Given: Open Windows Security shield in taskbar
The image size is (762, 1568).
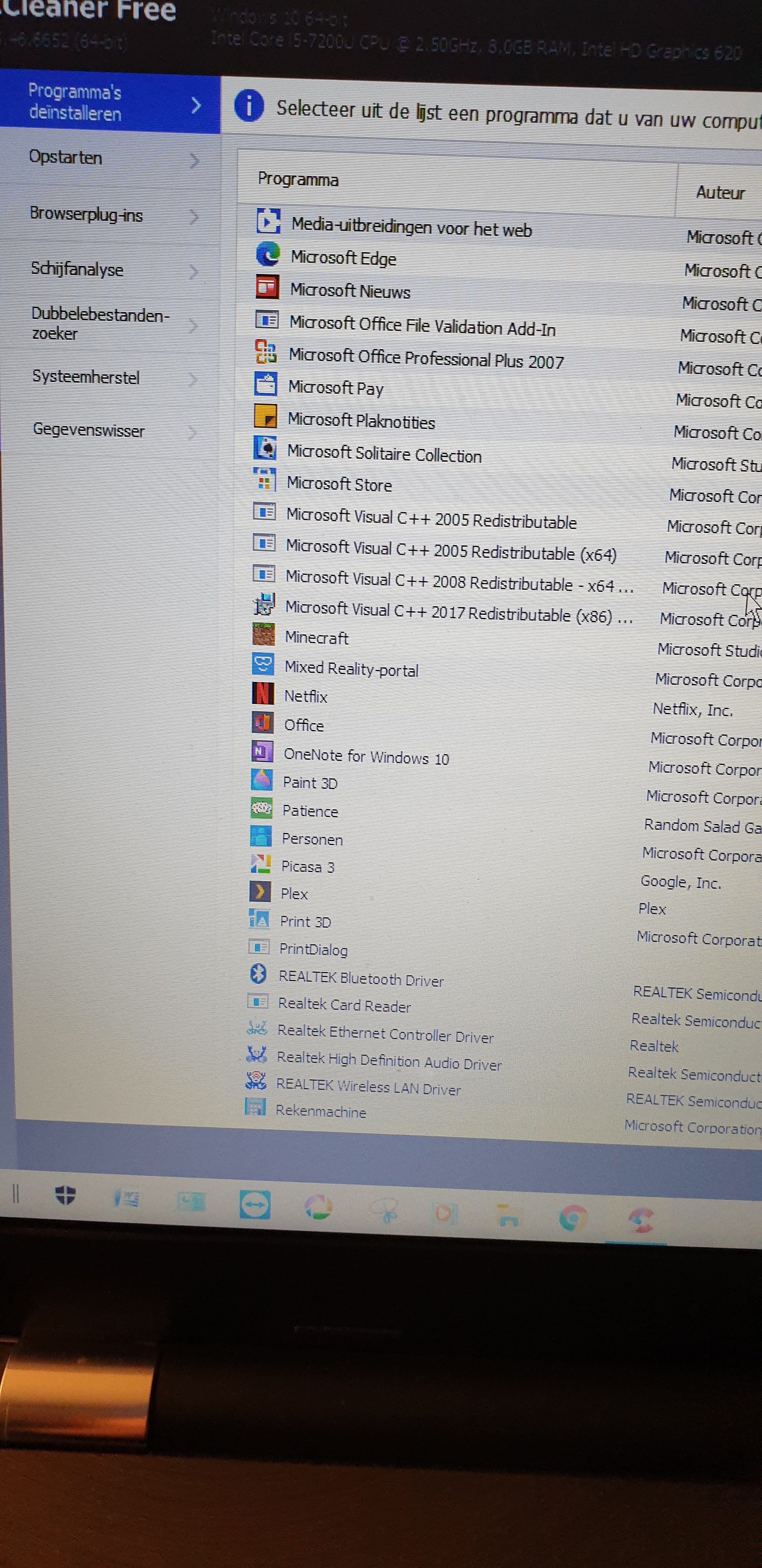Looking at the screenshot, I should coord(65,1195).
